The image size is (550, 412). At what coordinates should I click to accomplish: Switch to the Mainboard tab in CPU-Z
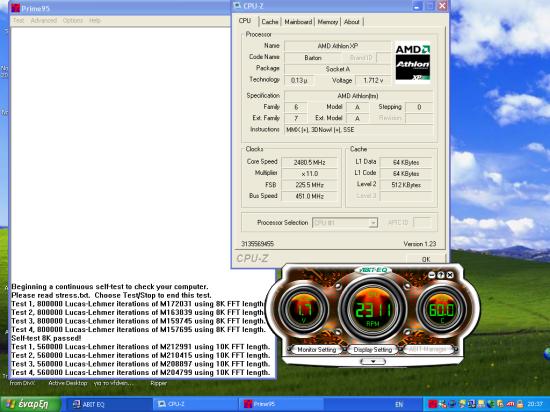pos(298,22)
